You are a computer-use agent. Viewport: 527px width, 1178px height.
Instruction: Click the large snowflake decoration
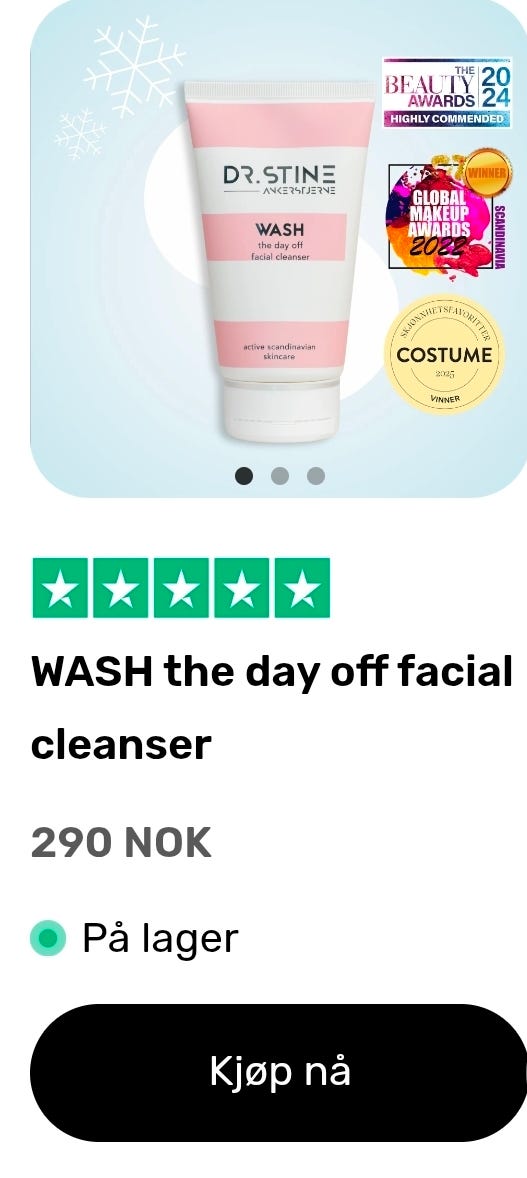pyautogui.click(x=135, y=68)
